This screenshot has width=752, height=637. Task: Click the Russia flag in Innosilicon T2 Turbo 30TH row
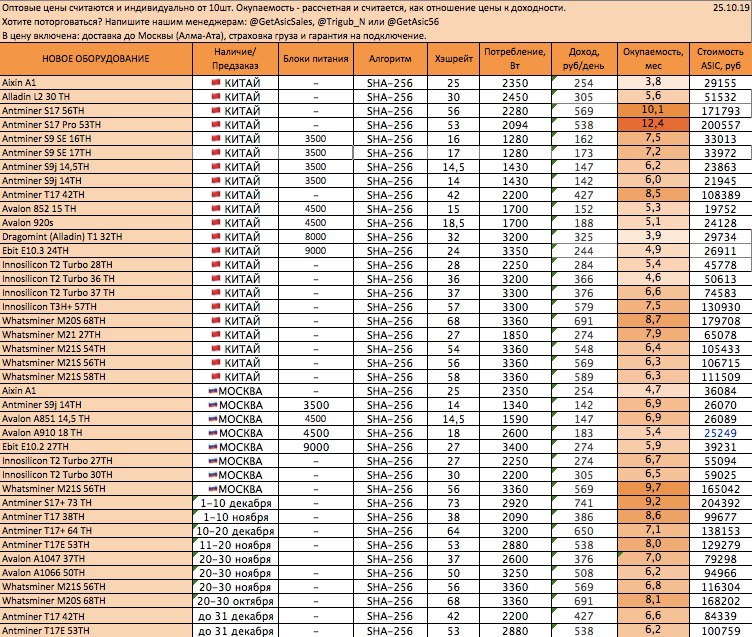point(213,474)
